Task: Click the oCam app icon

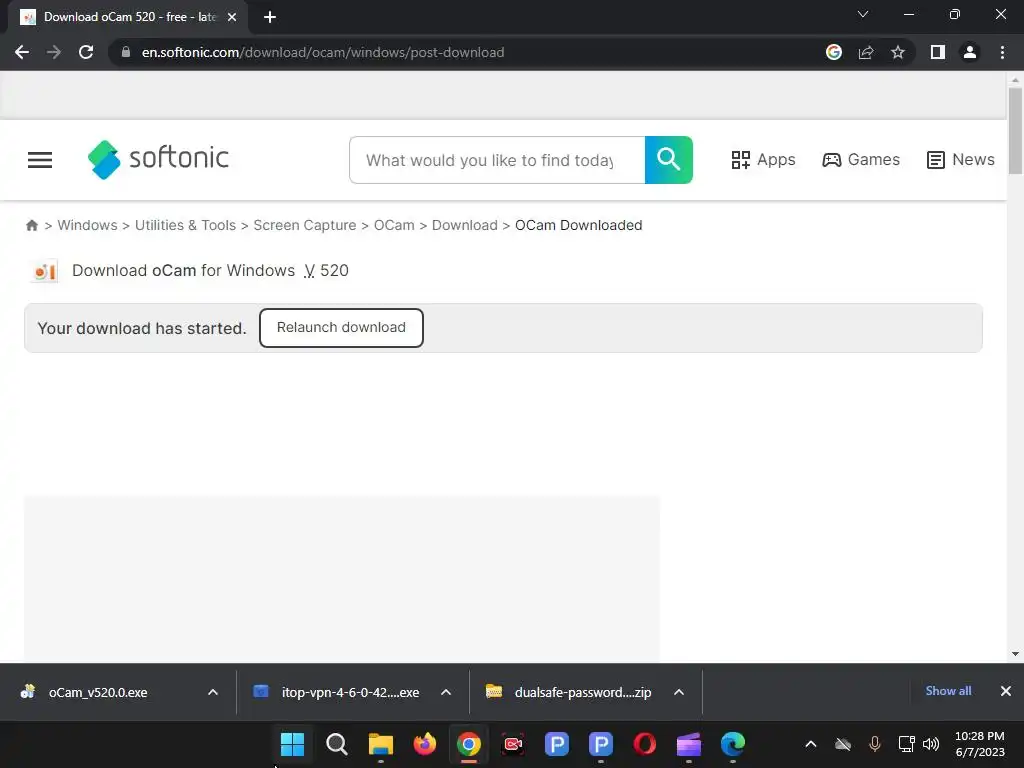Action: pos(44,271)
